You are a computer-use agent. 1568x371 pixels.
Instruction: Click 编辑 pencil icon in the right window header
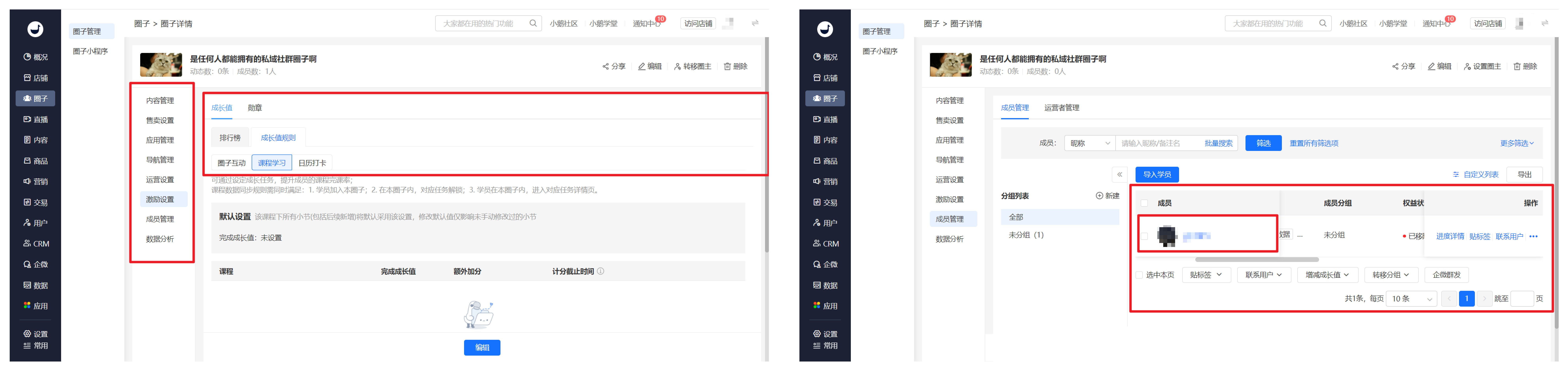tap(1431, 66)
